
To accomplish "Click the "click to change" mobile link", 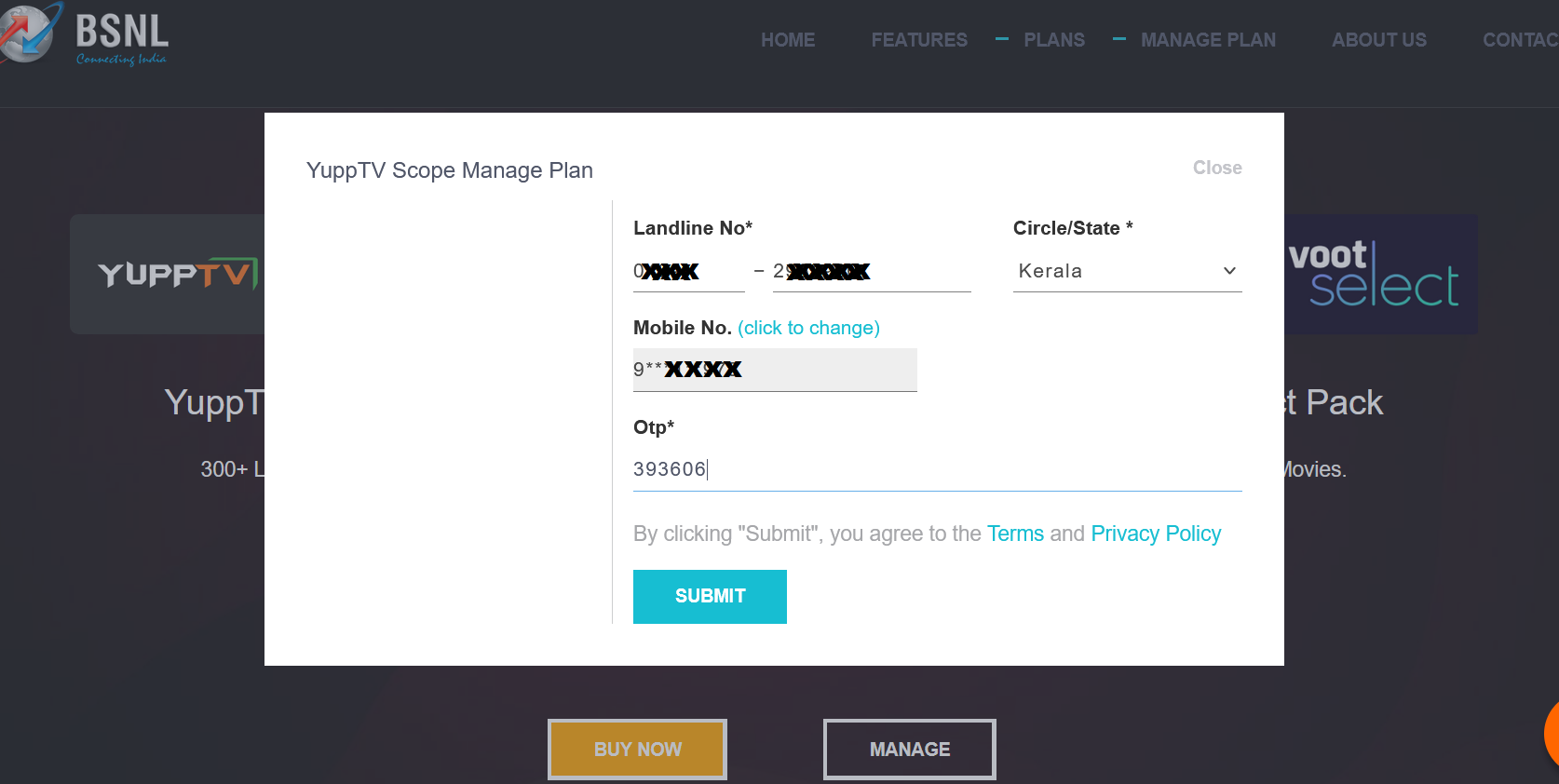I will (x=808, y=328).
